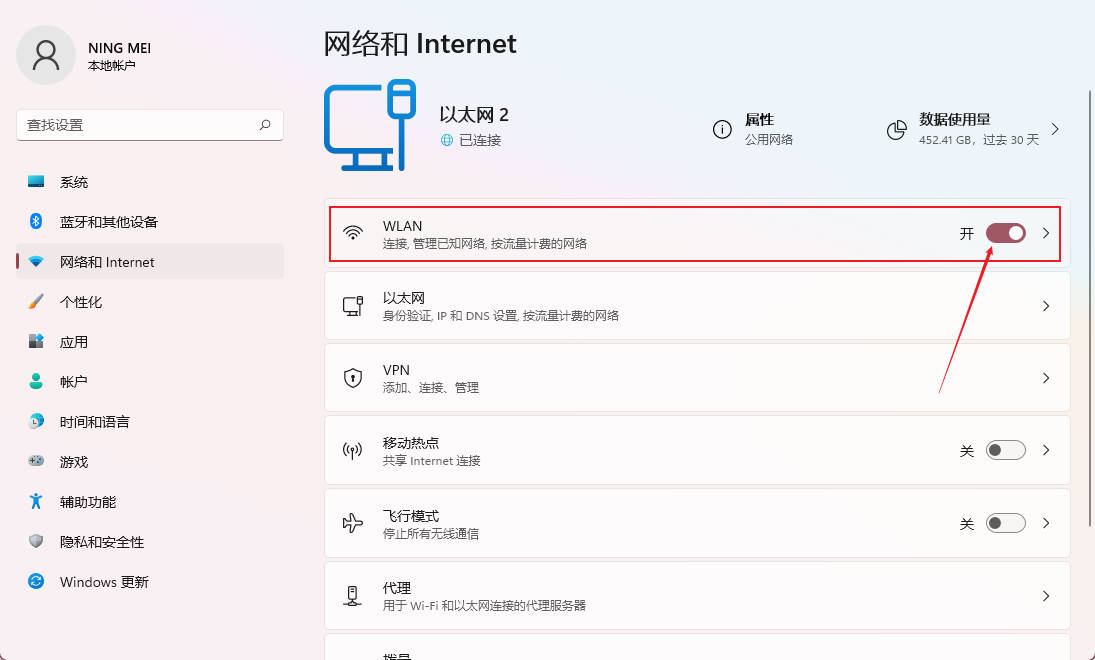This screenshot has width=1095, height=660.
Task: Open the 代理 row chevron
Action: pos(1046,596)
